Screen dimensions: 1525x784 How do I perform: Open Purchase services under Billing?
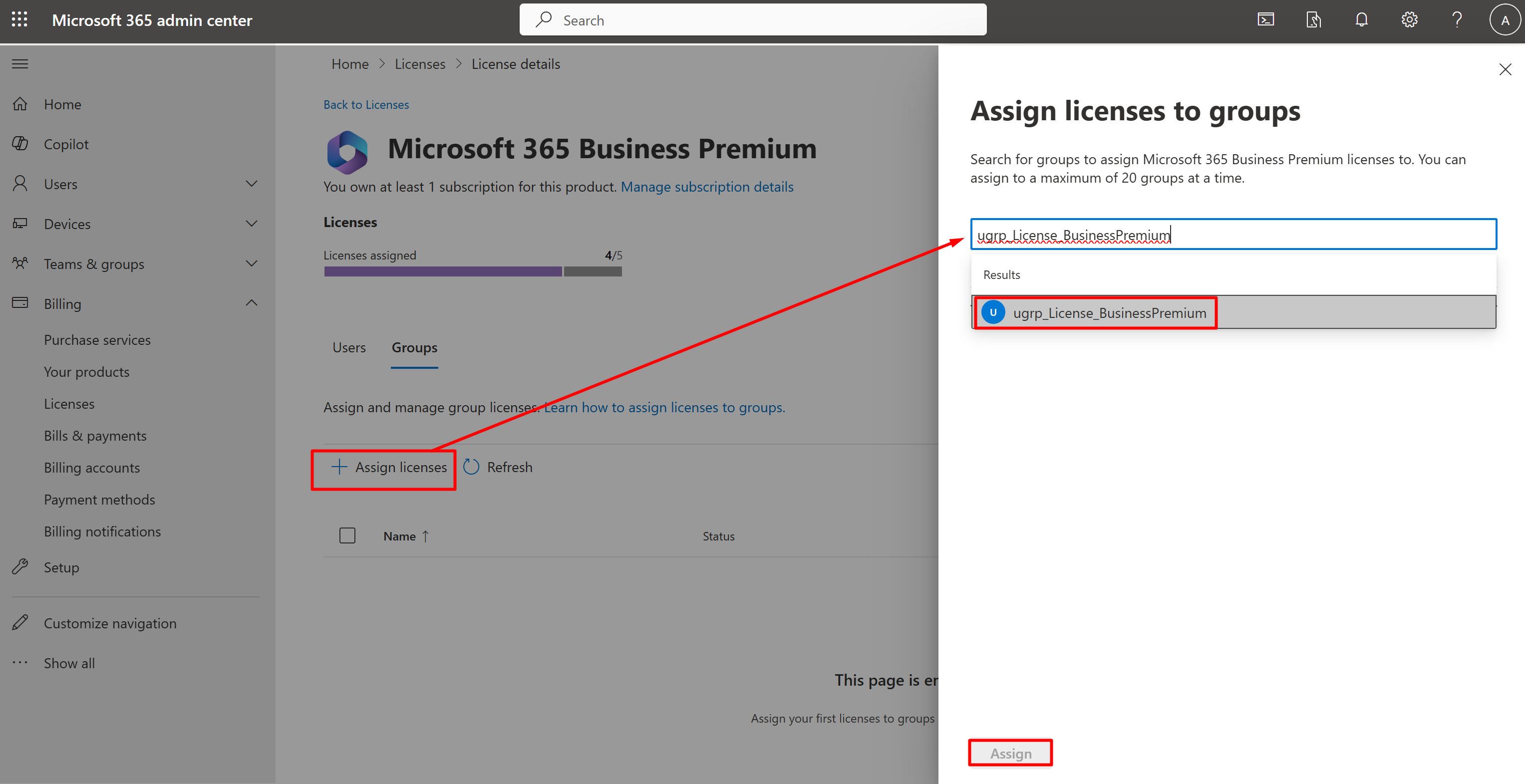97,340
